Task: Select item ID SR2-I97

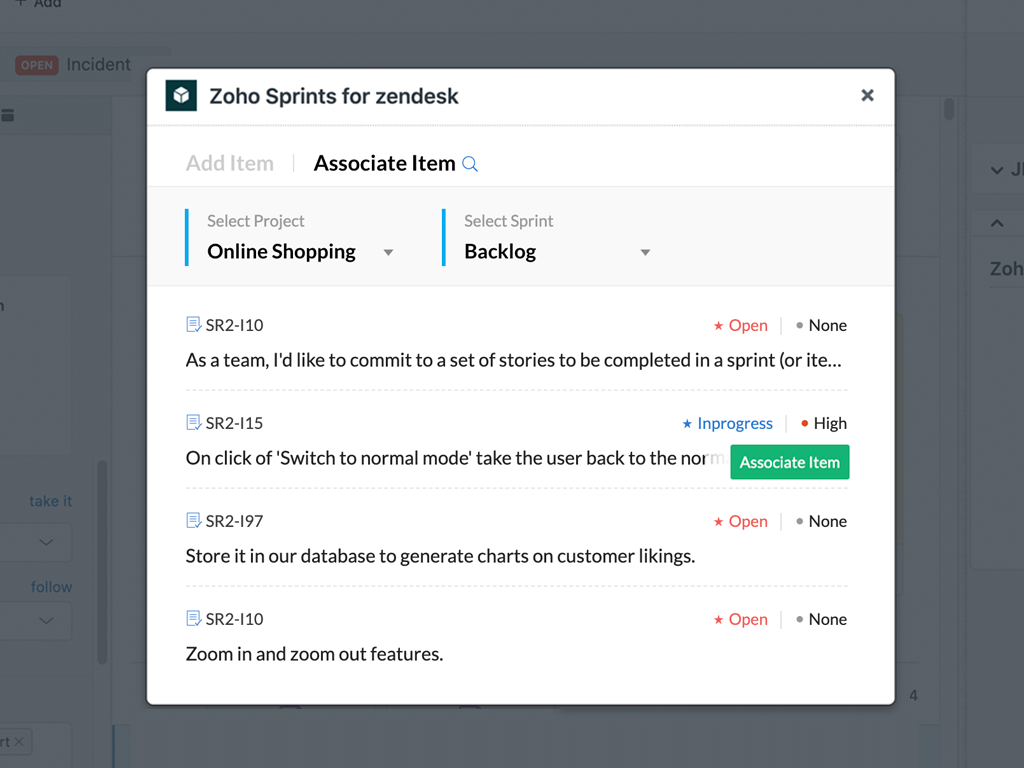Action: [x=234, y=521]
